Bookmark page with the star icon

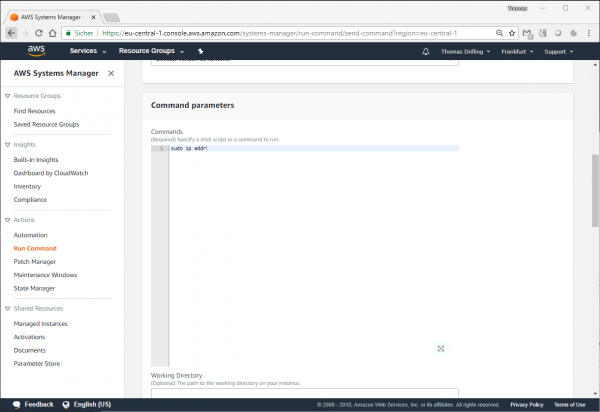(x=512, y=33)
